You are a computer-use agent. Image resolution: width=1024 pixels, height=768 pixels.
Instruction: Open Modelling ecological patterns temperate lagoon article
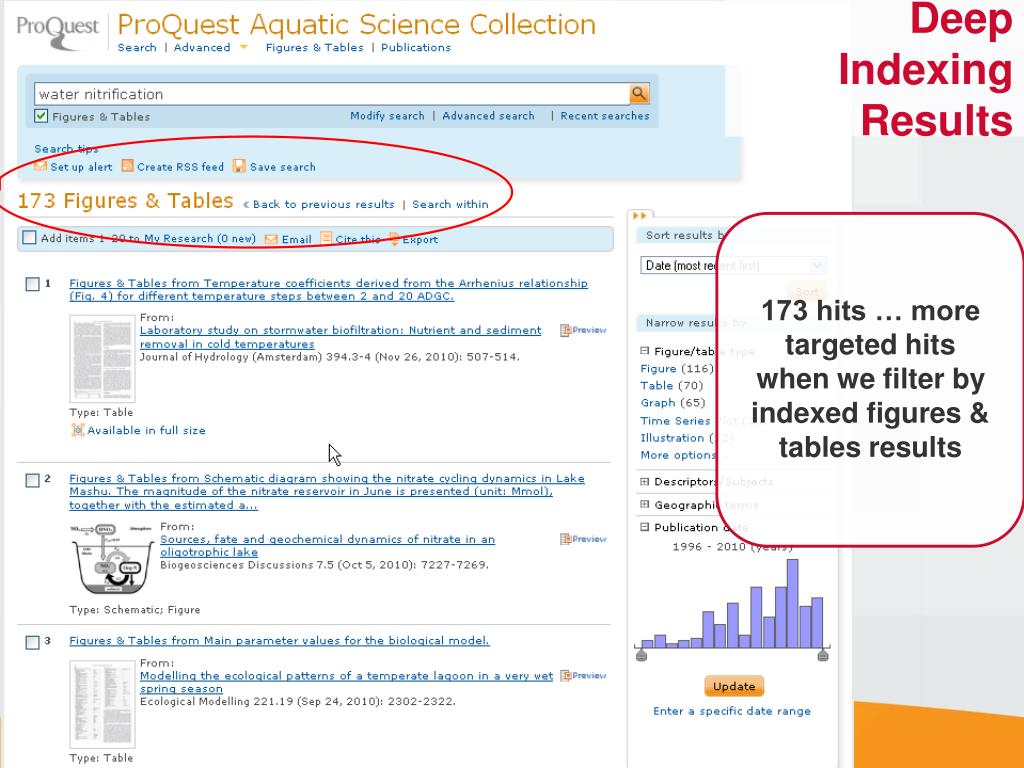pyautogui.click(x=346, y=682)
